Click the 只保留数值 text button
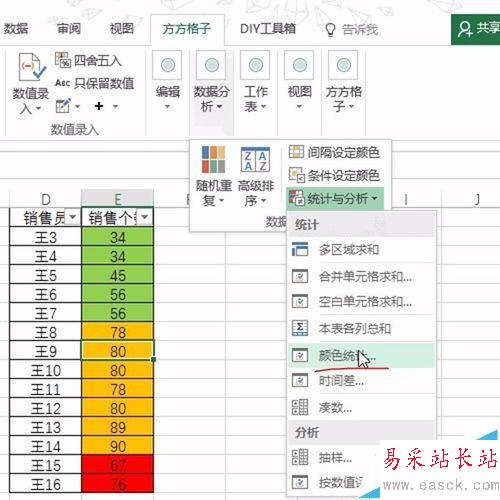The height and width of the screenshot is (500, 500). pyautogui.click(x=104, y=83)
